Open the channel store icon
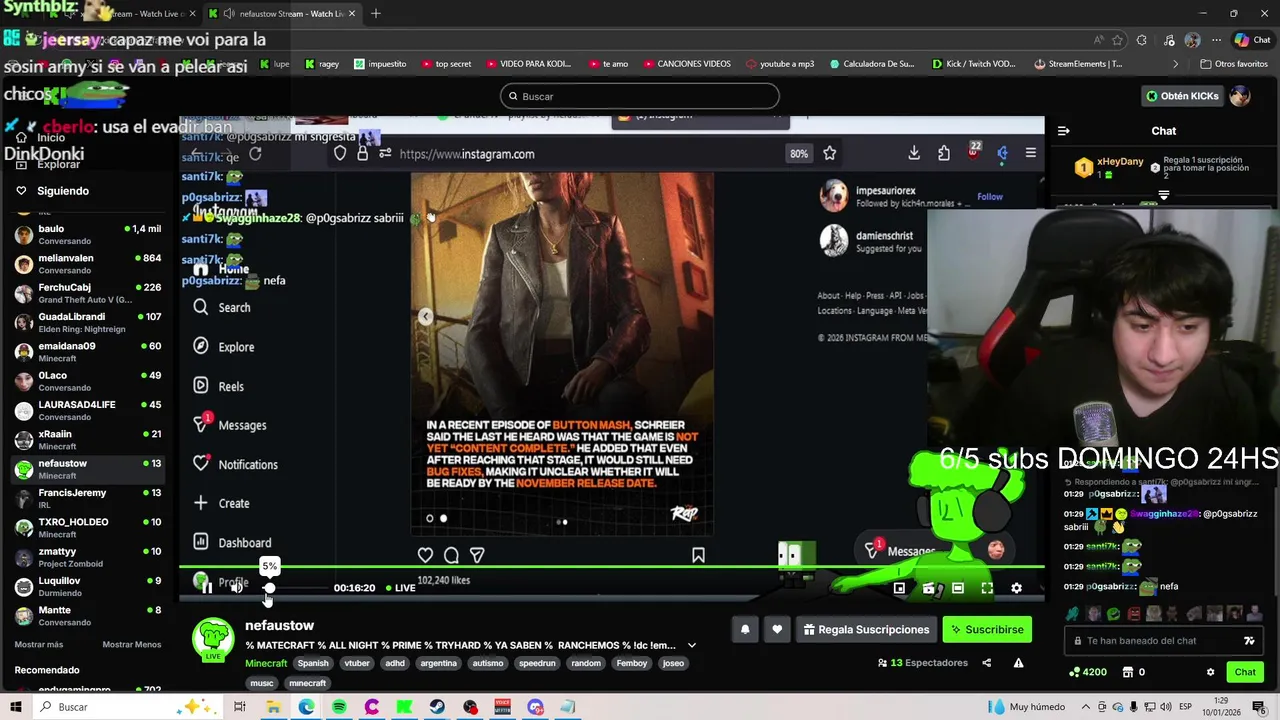 pyautogui.click(x=1128, y=672)
